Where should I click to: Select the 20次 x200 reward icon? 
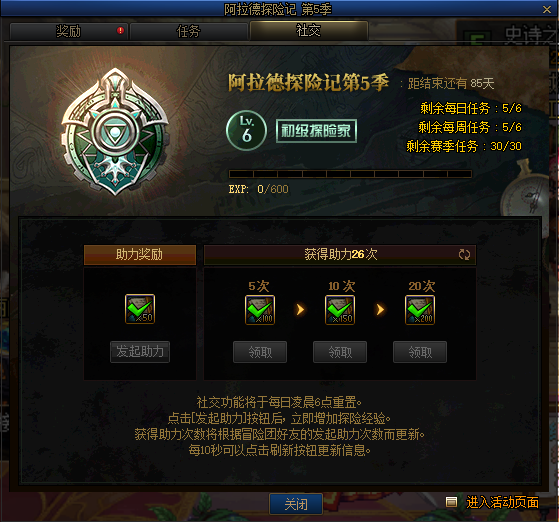click(420, 310)
